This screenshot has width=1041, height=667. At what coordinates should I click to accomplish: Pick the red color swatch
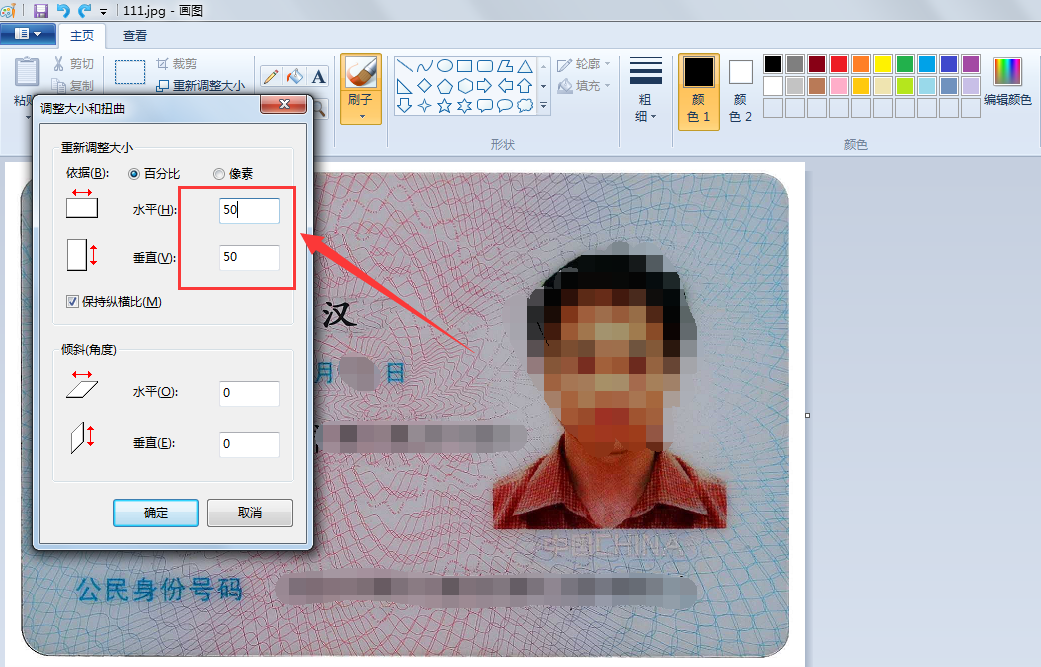point(839,64)
